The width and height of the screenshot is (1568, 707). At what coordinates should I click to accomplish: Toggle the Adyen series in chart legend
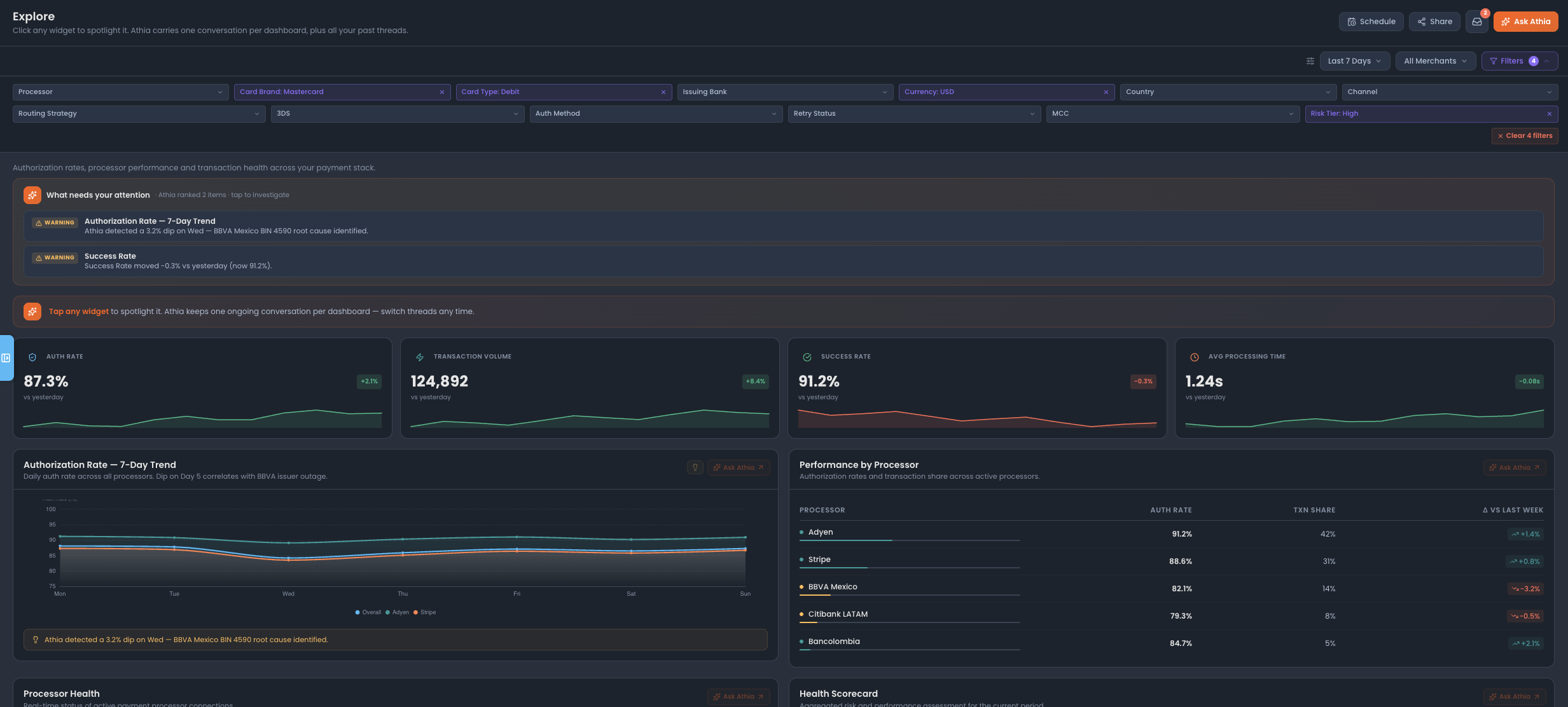398,612
